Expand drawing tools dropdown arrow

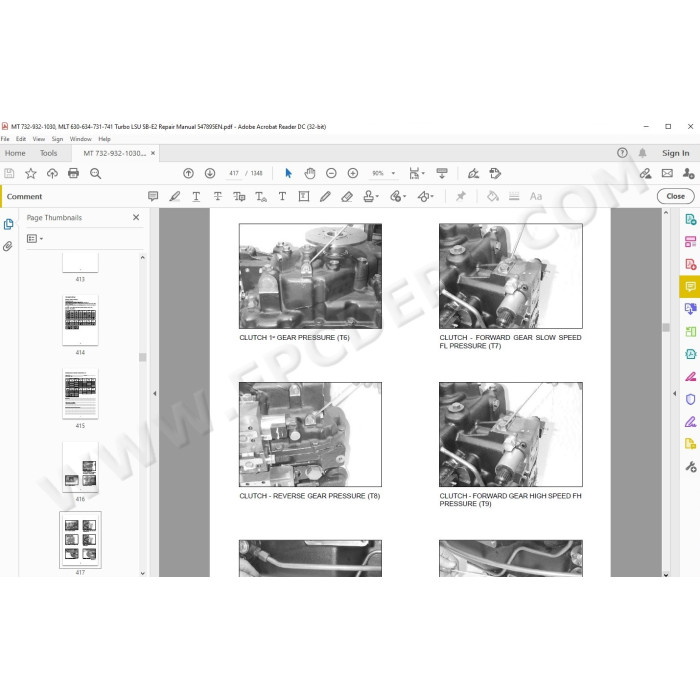click(432, 196)
